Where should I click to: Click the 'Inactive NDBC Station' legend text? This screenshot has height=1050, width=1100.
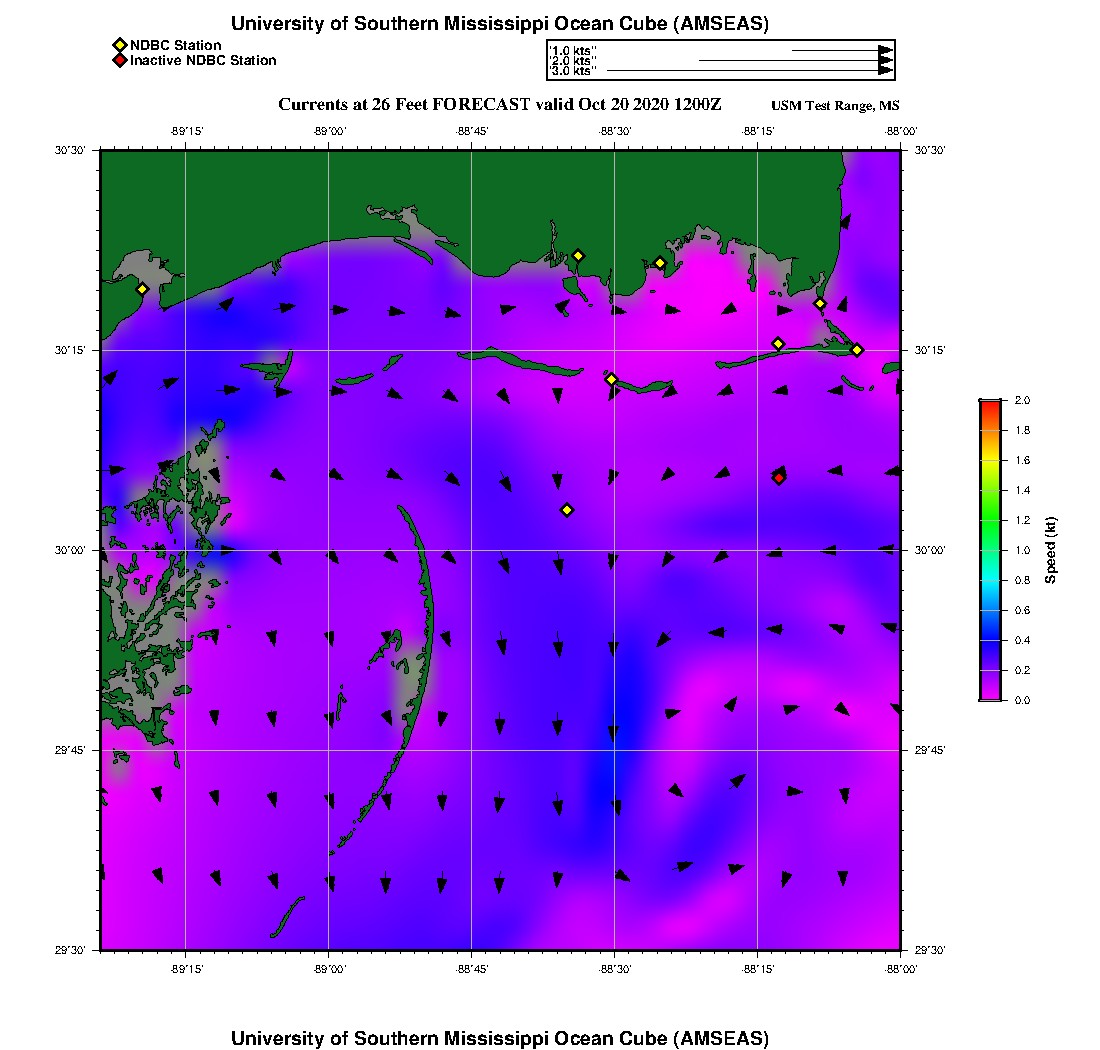click(203, 61)
